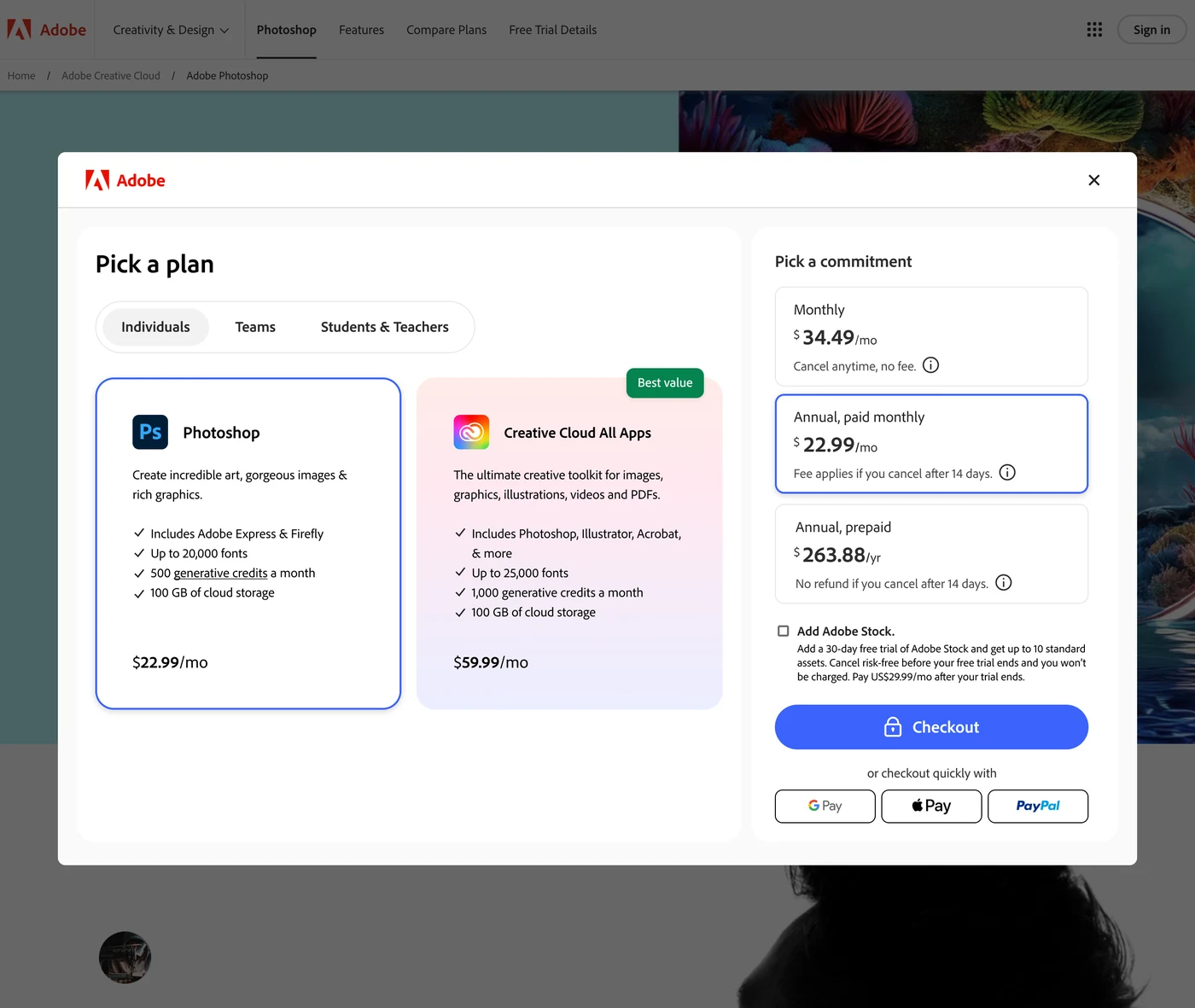The width and height of the screenshot is (1195, 1008).
Task: Show info for Annual paid monthly fee
Action: point(1007,473)
